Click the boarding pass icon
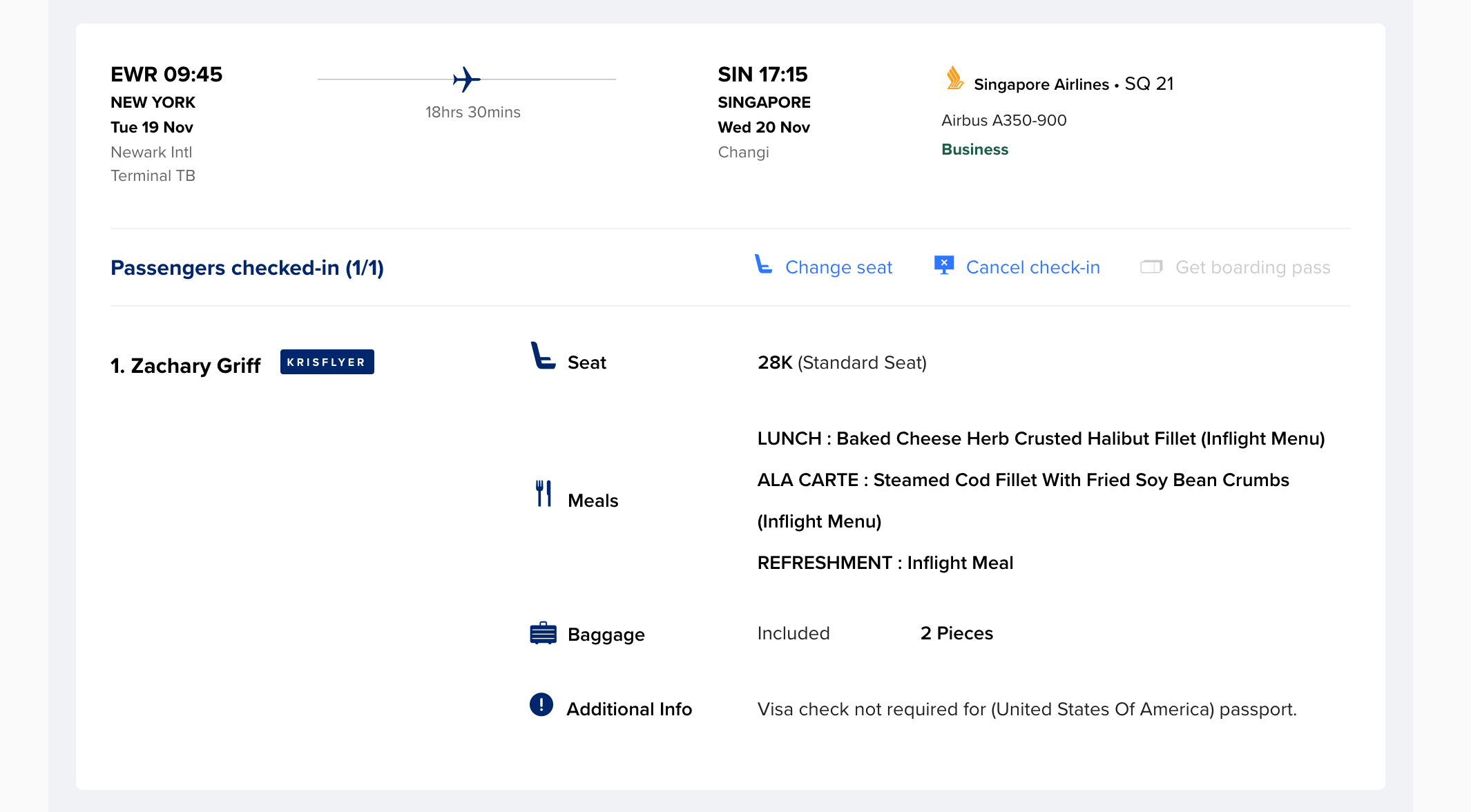Viewport: 1471px width, 812px height. (1151, 267)
